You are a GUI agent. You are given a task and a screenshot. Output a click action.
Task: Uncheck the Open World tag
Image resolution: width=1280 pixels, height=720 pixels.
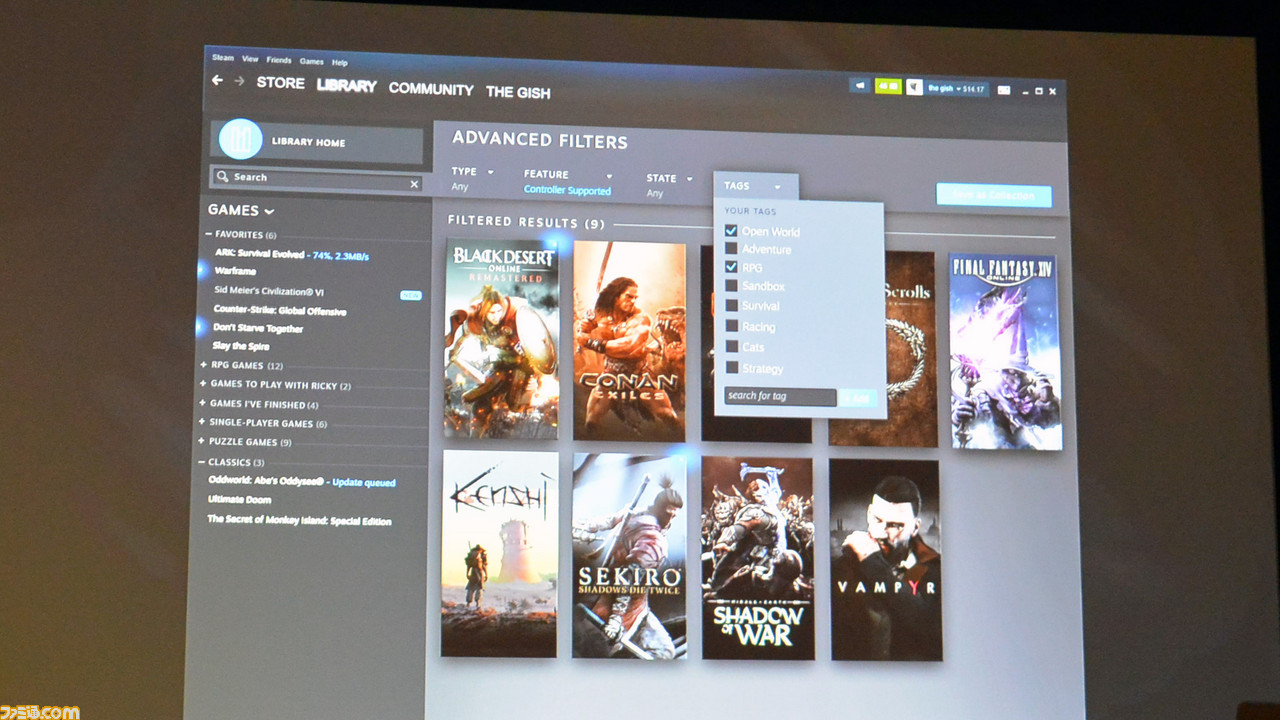(x=731, y=230)
